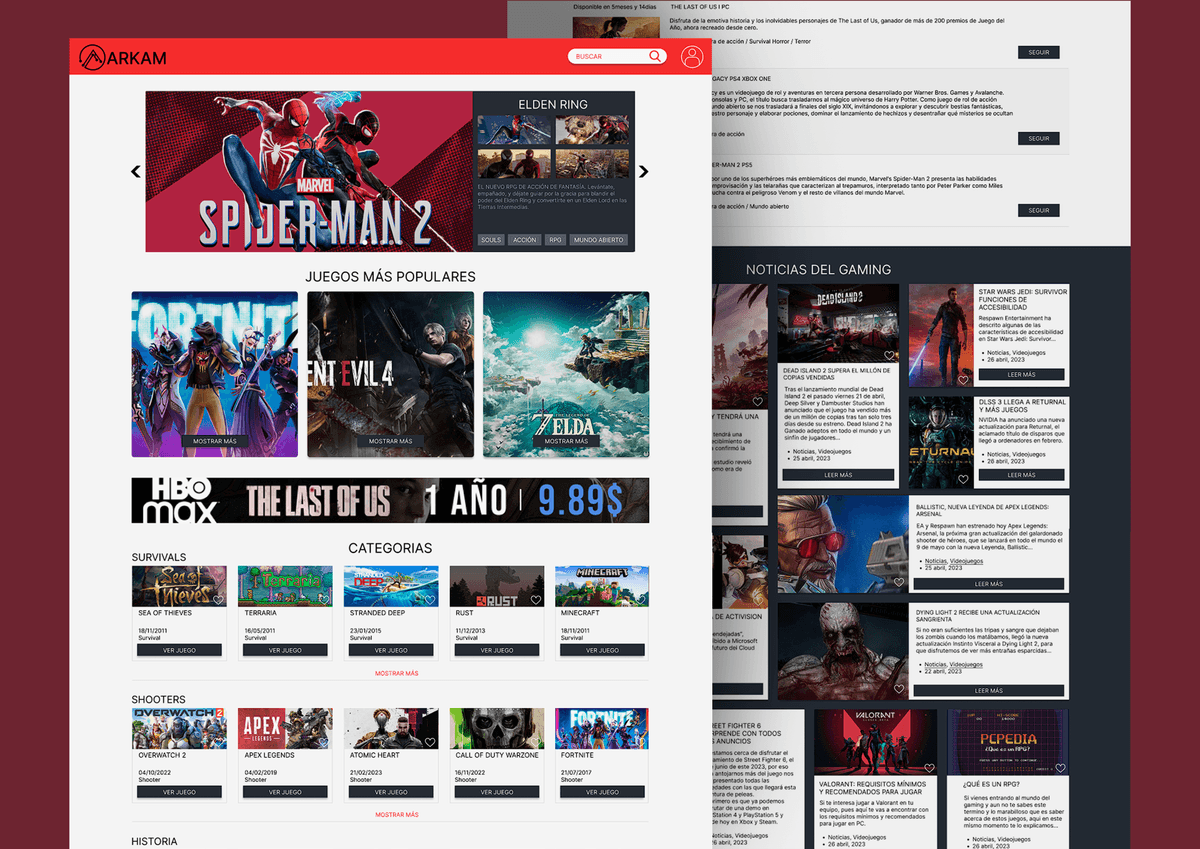Click the right carousel arrow
The width and height of the screenshot is (1200, 849).
pos(644,171)
